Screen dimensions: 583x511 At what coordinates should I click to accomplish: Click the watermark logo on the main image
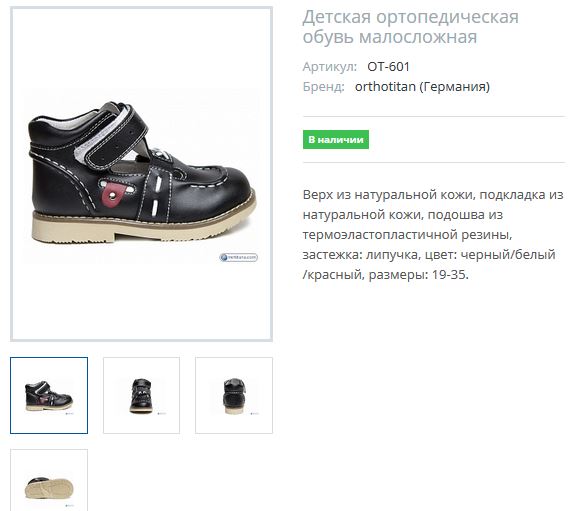238,257
